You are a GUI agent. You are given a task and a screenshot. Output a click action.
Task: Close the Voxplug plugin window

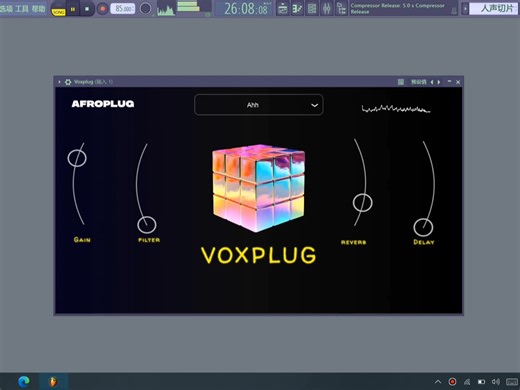pos(458,82)
